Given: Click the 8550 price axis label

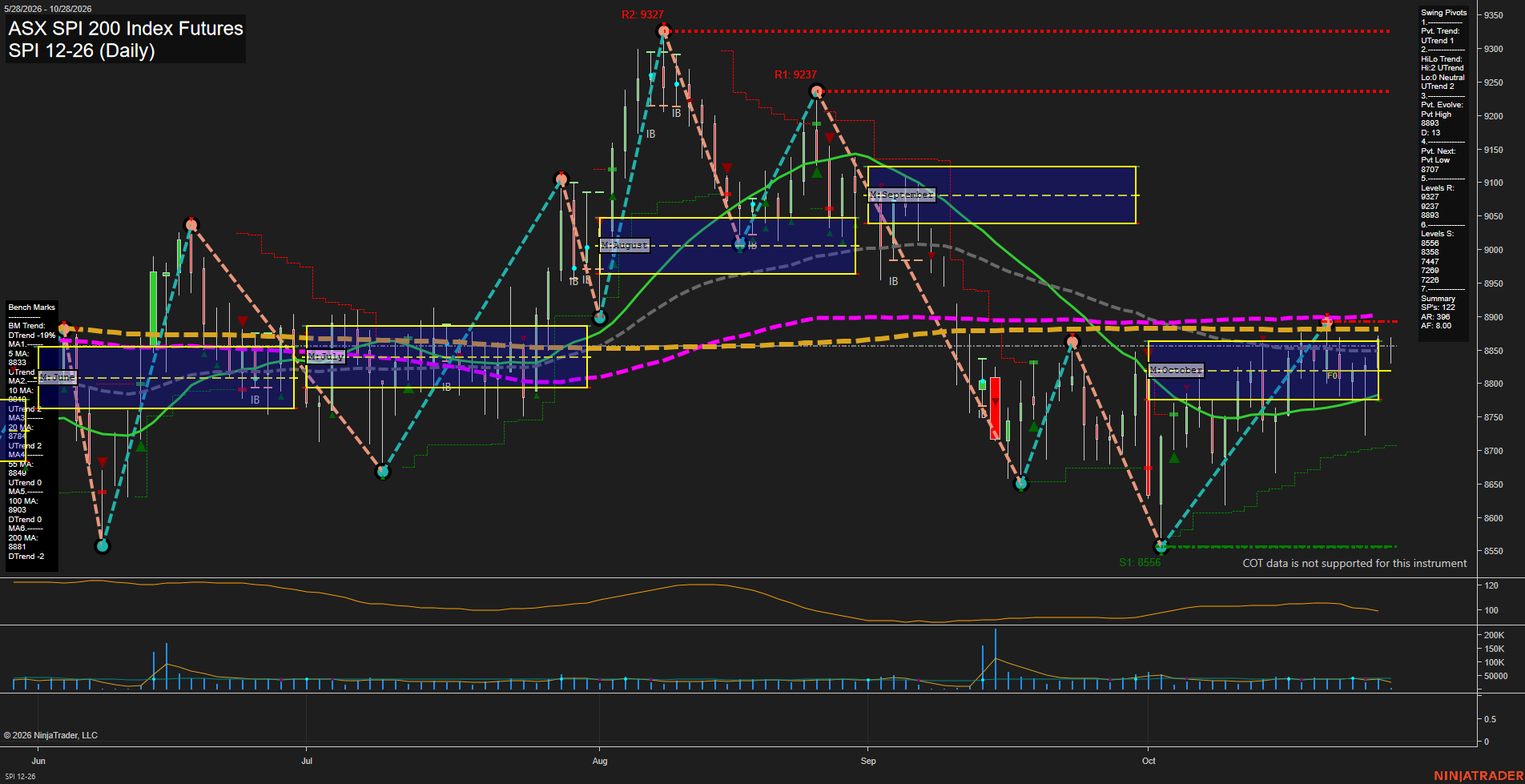Looking at the screenshot, I should coord(1494,551).
